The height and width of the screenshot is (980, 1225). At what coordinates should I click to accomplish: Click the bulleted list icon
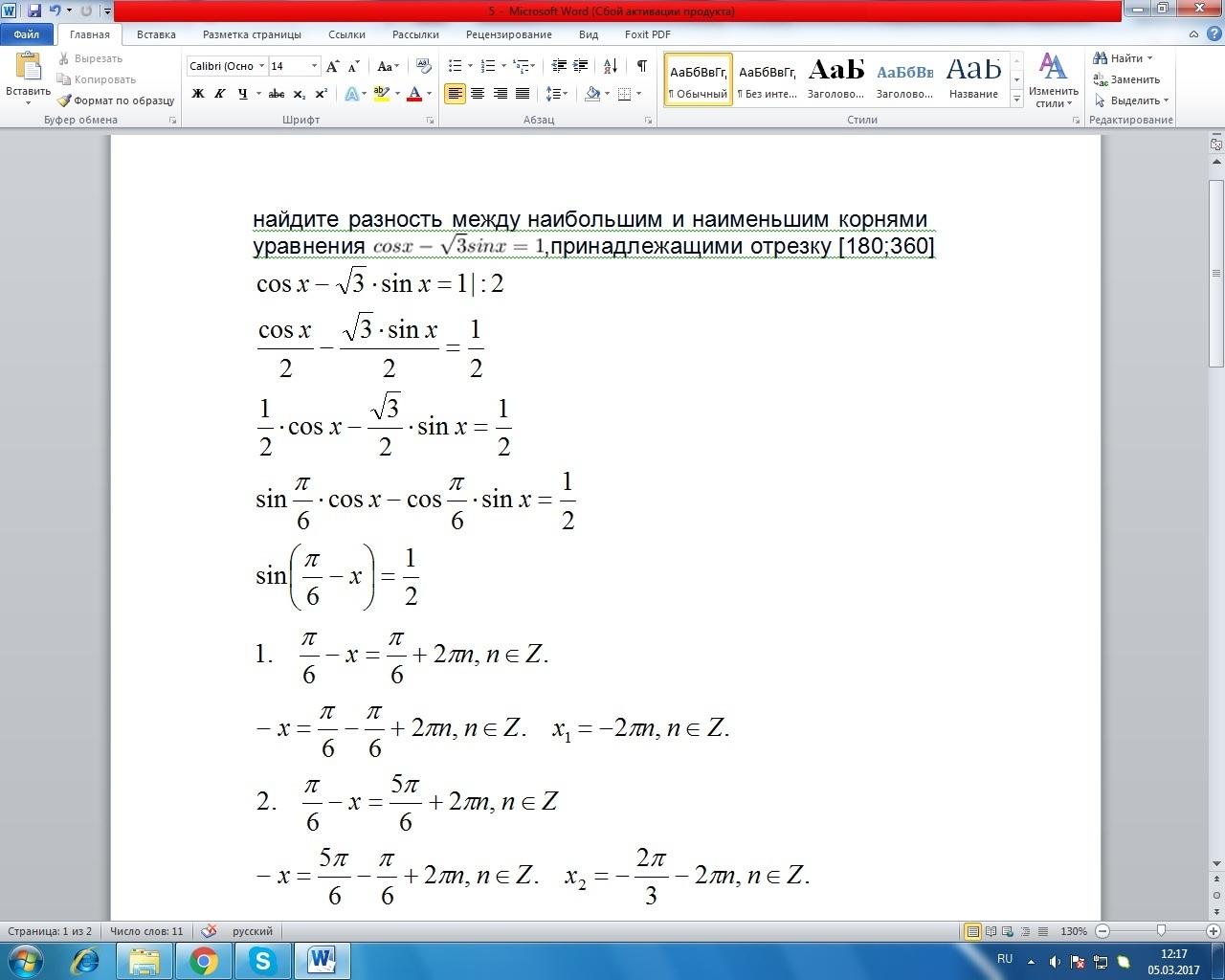(456, 66)
